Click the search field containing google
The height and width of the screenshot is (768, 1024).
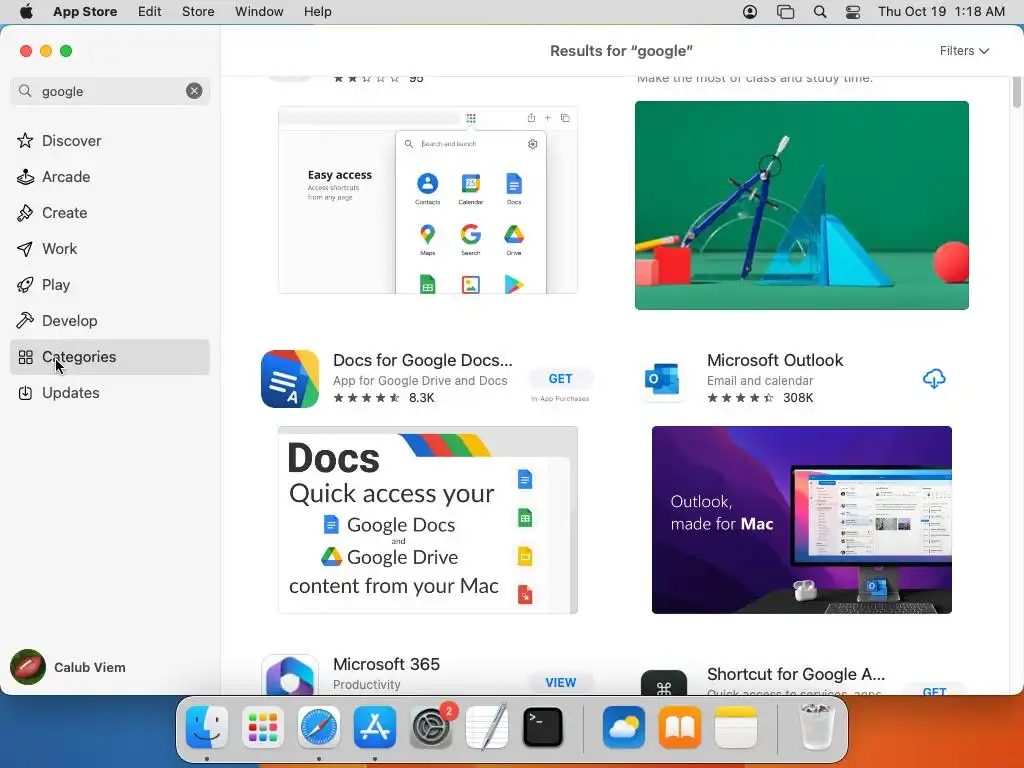(110, 91)
